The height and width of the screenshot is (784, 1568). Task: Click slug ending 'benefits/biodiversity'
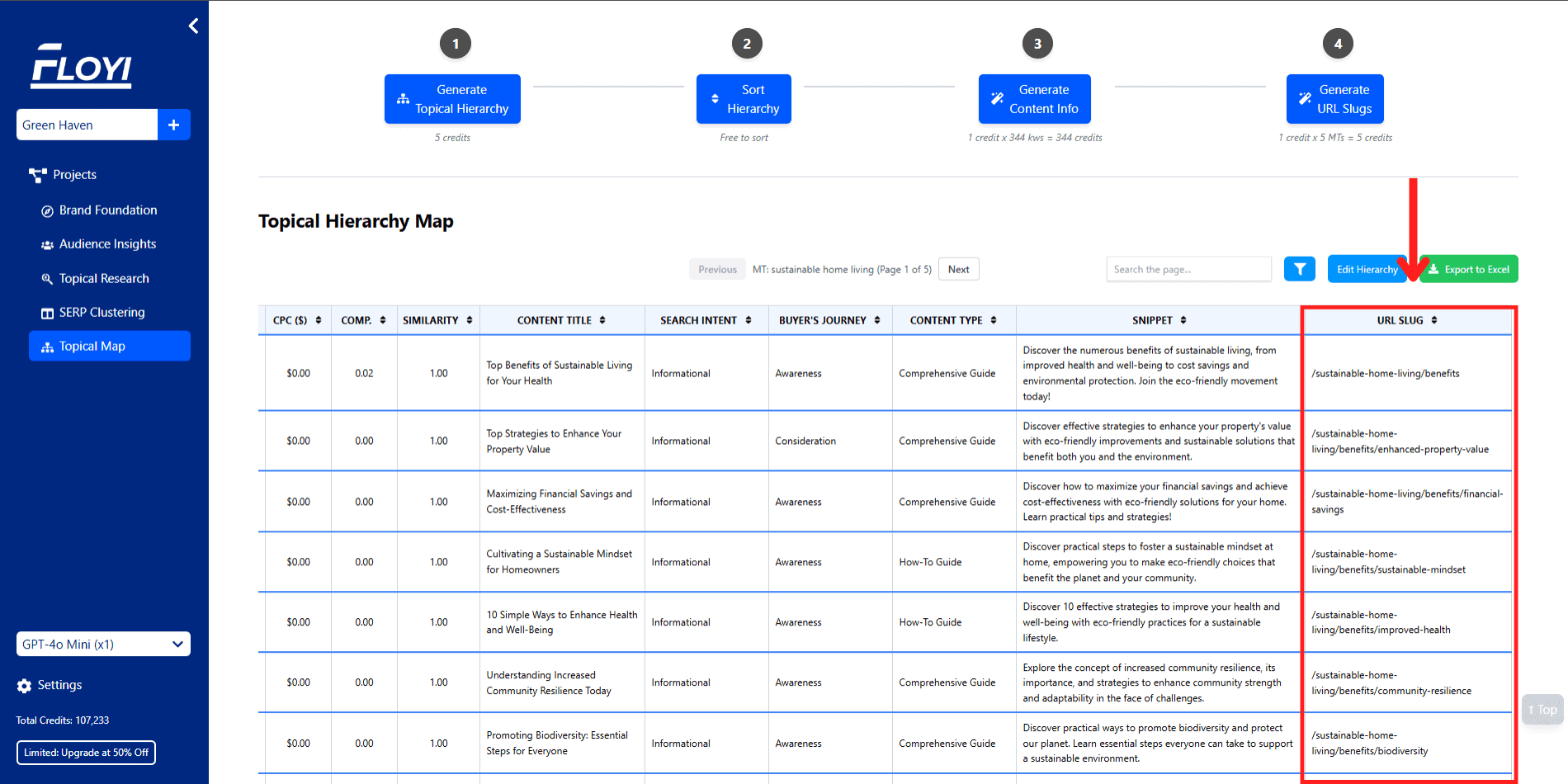click(1370, 744)
